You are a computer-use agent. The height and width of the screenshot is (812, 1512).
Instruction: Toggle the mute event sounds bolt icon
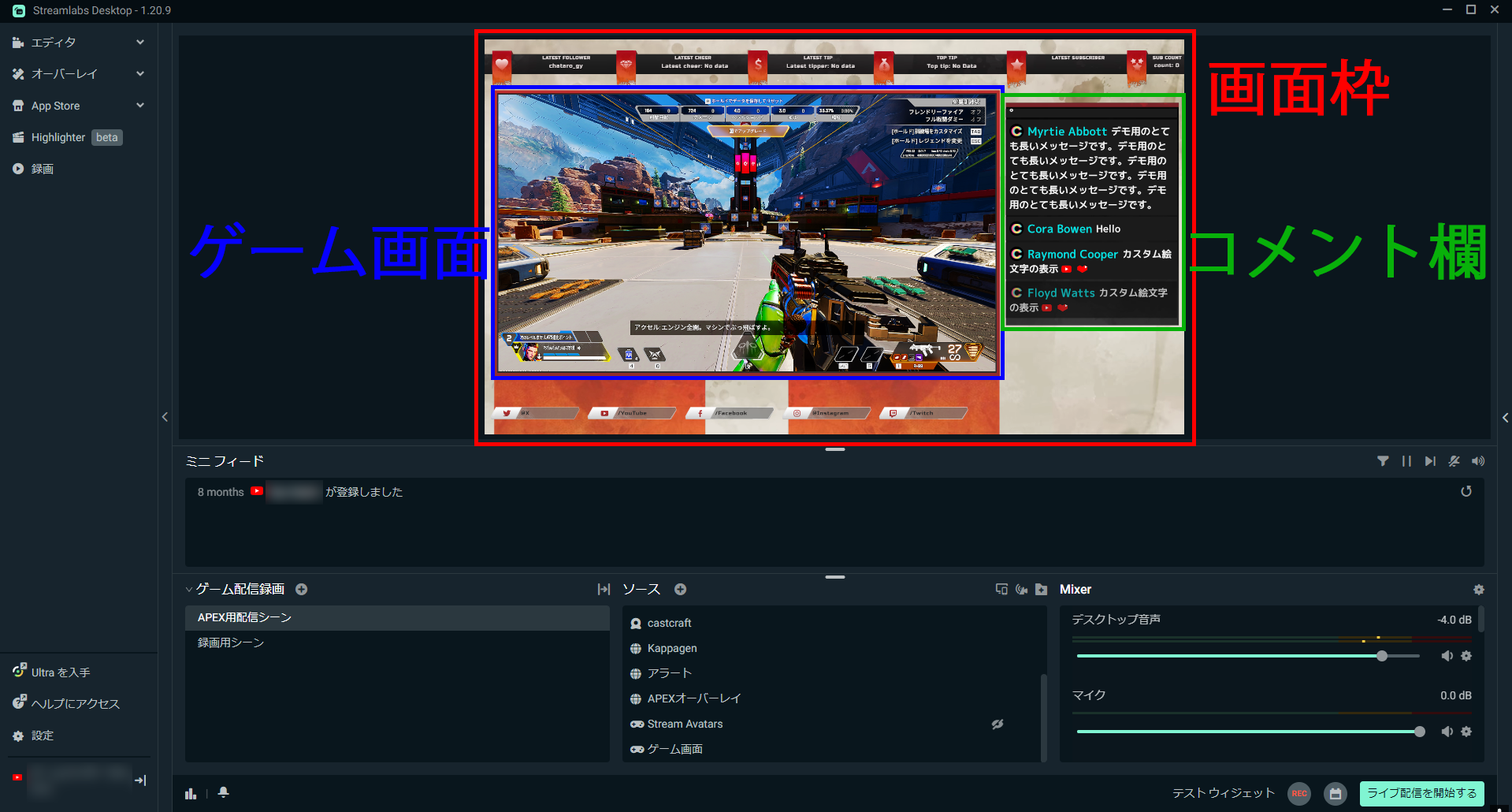1454,461
